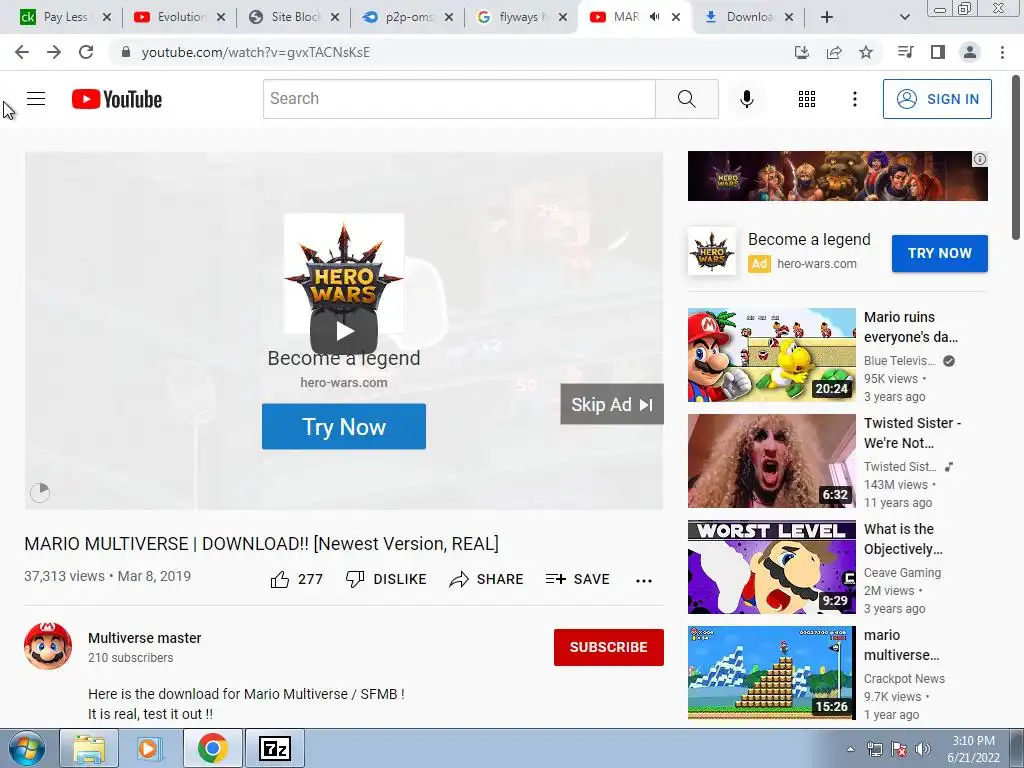Click the SUBSCRIBE button
Screen dimensions: 1024x768
pyautogui.click(x=609, y=647)
